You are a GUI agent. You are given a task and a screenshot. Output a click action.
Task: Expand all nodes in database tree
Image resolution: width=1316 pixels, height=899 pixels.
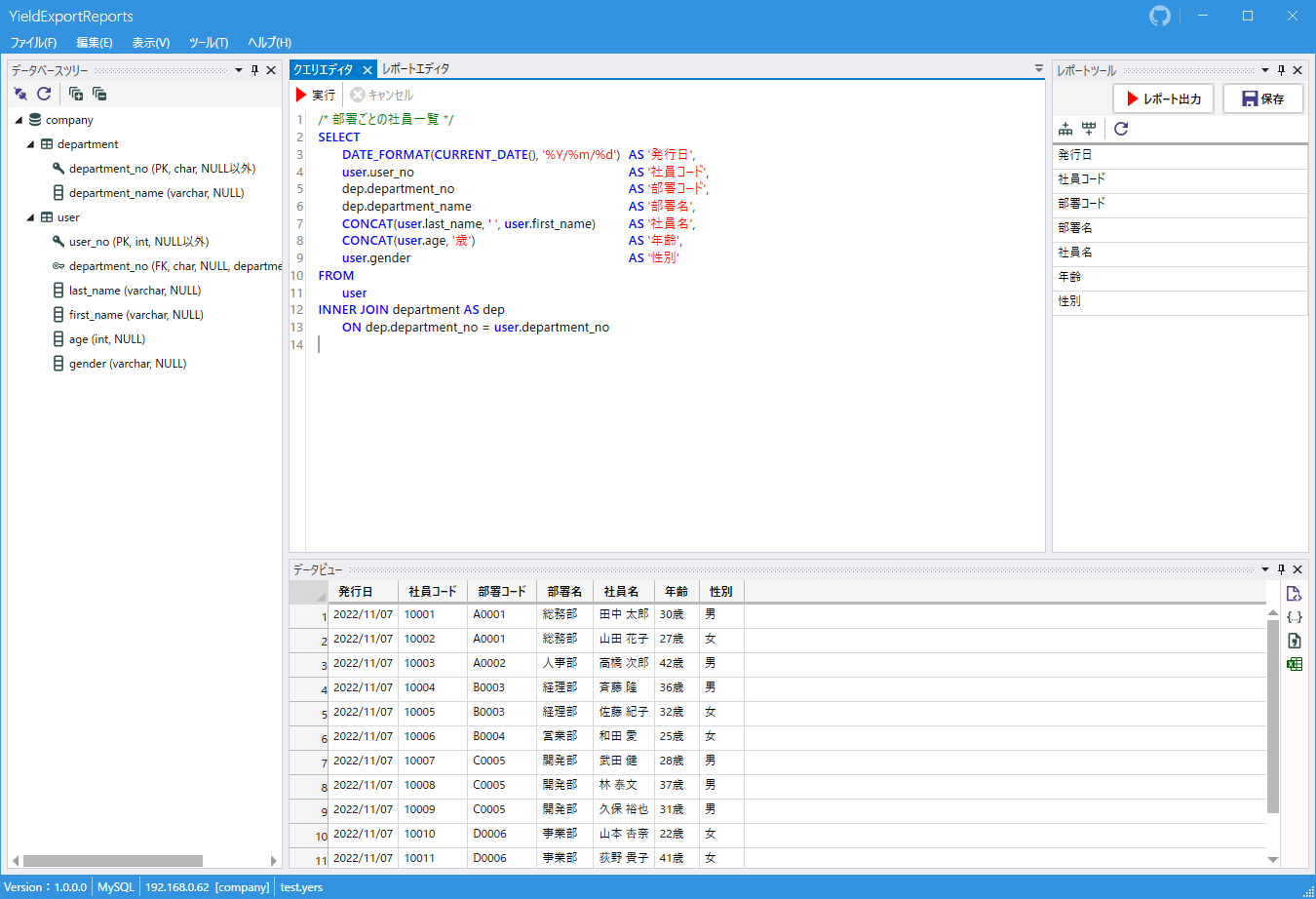(x=76, y=94)
